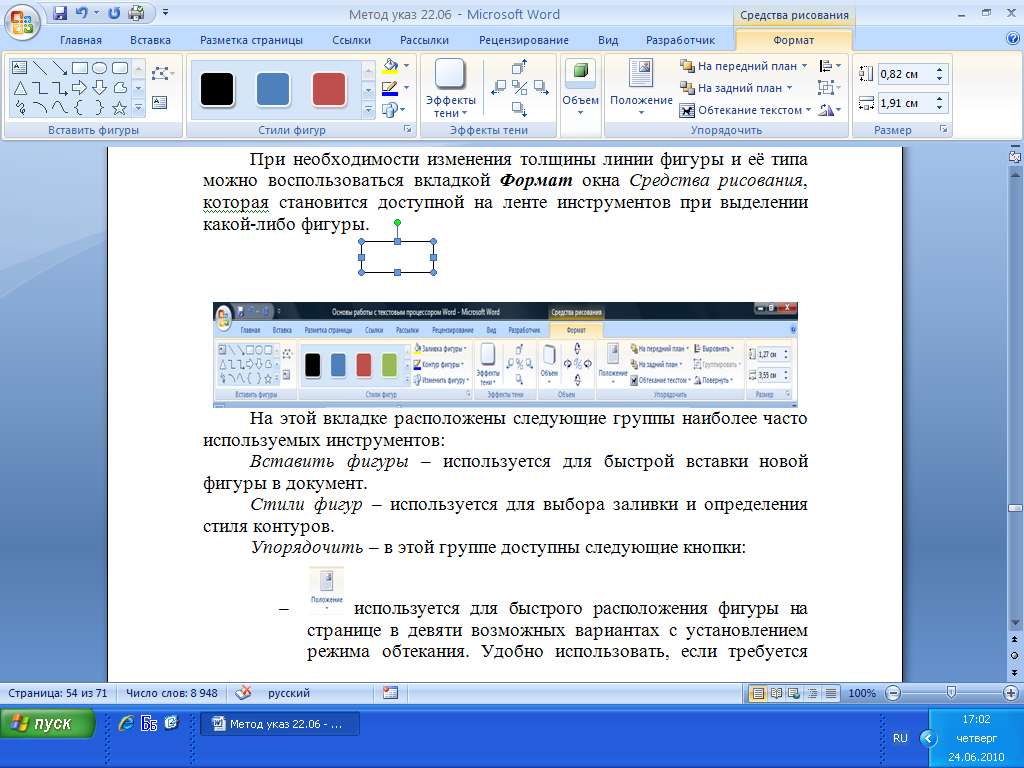Nudge the shadow down
This screenshot has width=1024, height=768.
tap(520, 109)
